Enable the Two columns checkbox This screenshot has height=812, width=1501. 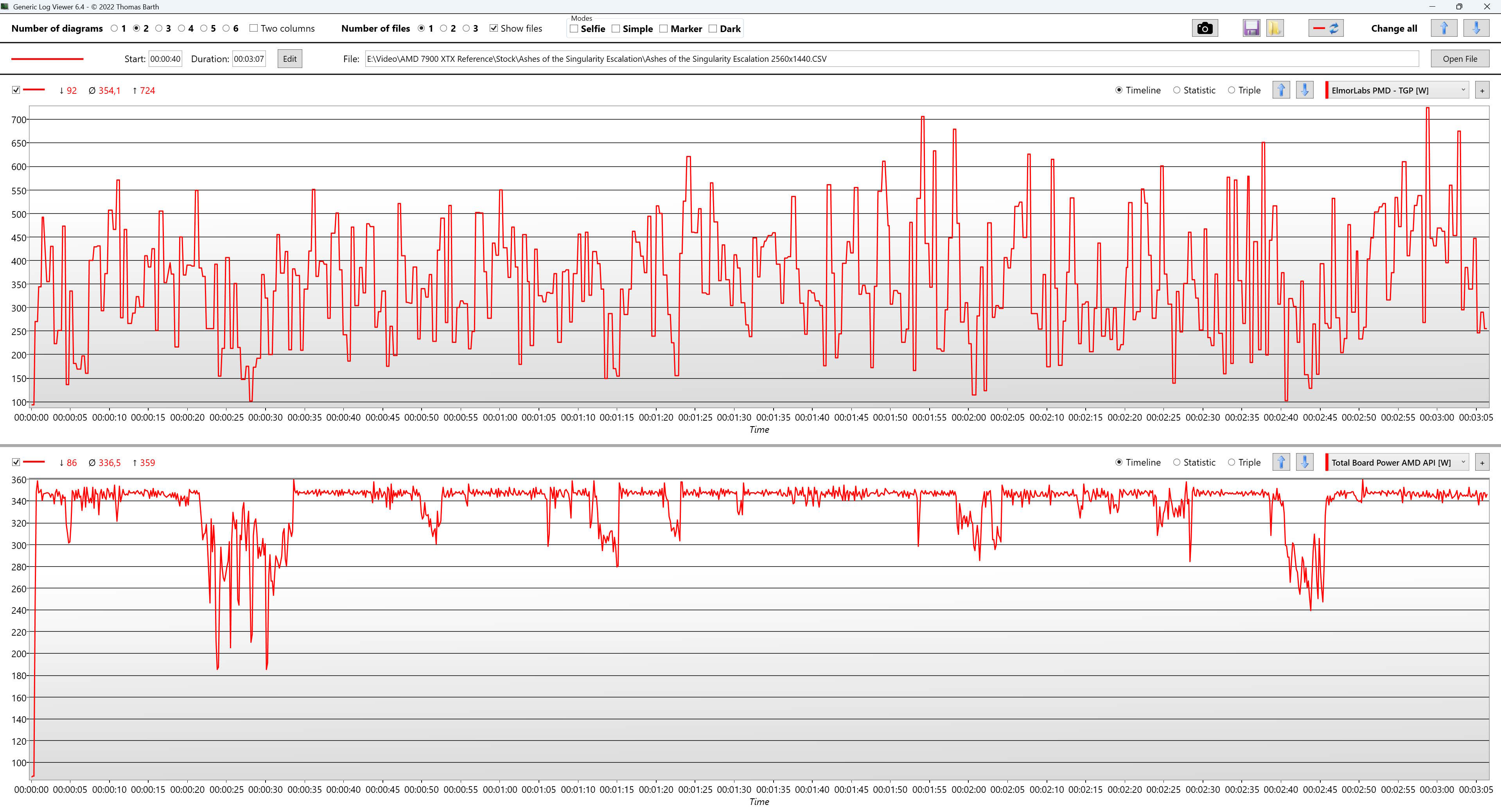click(x=253, y=28)
